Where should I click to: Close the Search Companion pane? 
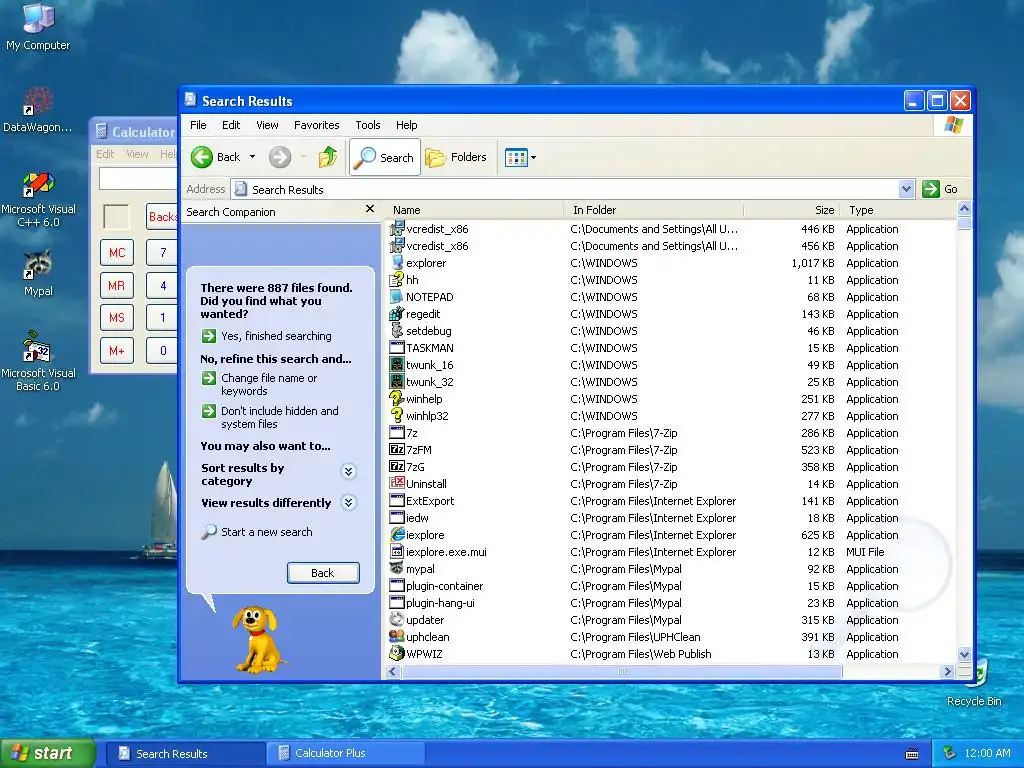370,209
